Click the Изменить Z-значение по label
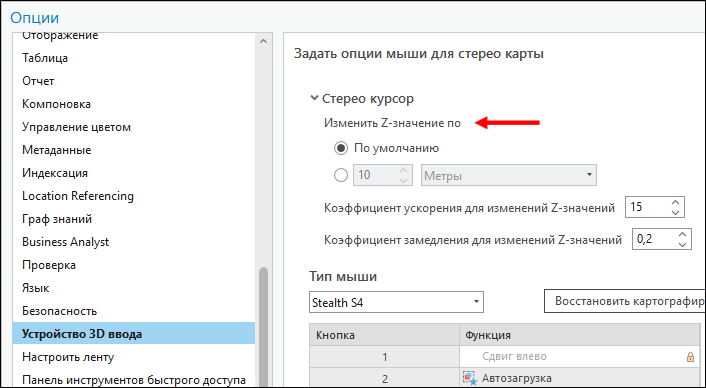 tap(392, 123)
